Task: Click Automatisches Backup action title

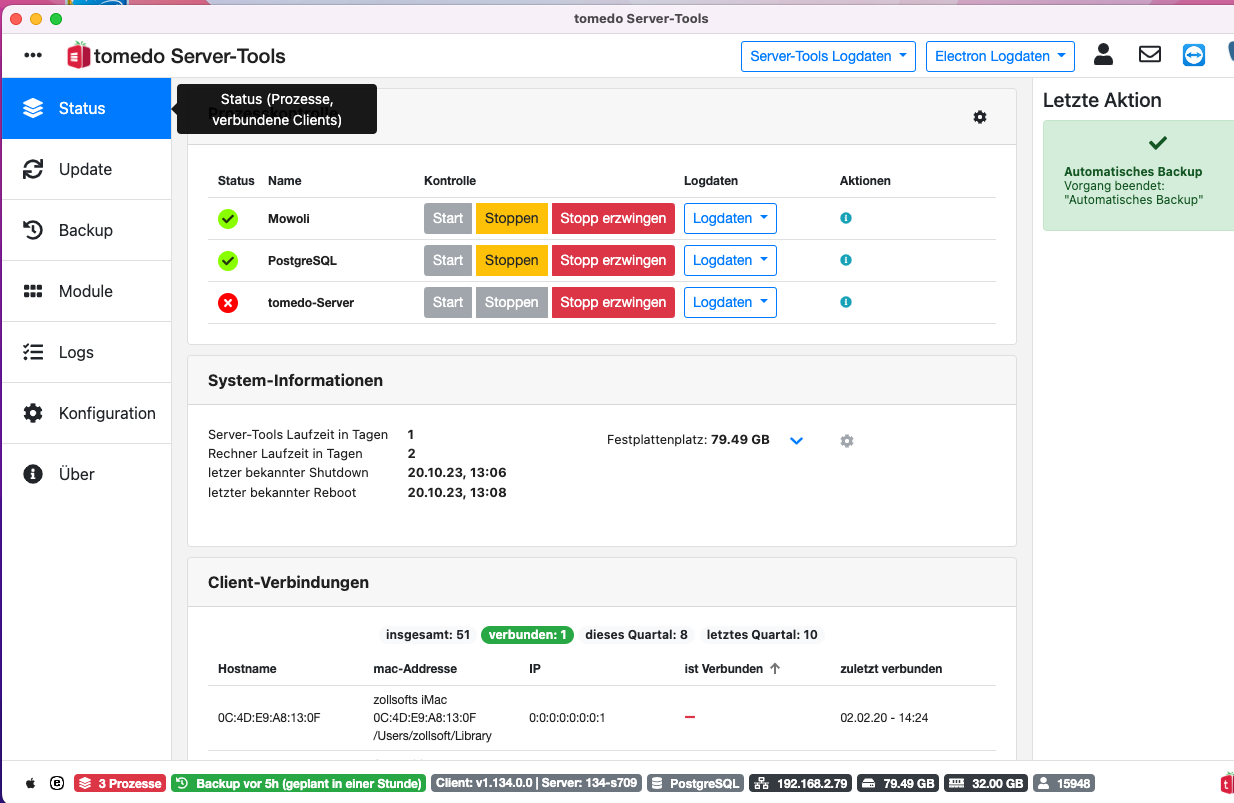Action: (1133, 172)
